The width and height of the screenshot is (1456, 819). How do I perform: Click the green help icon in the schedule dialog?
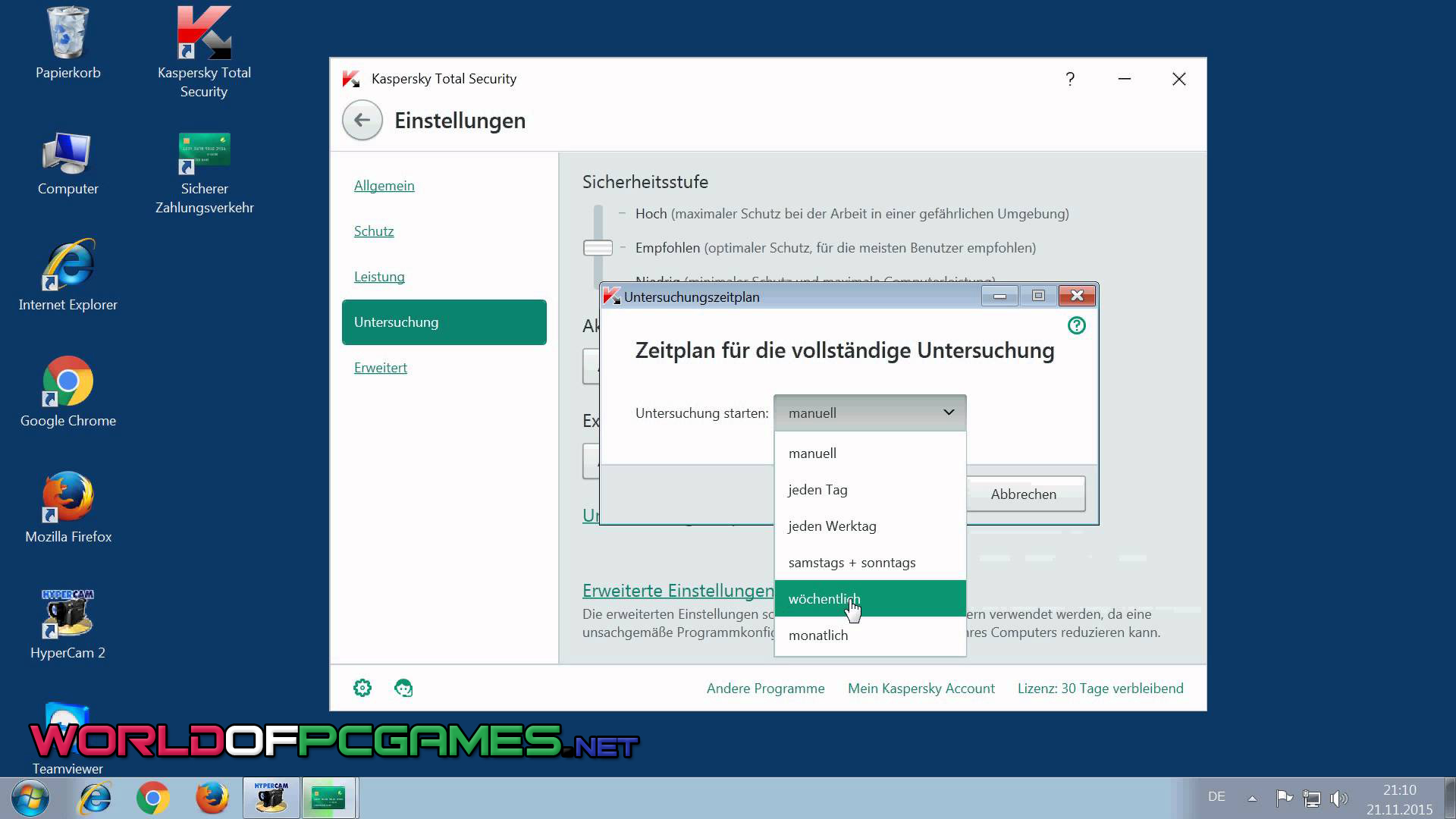1076,326
